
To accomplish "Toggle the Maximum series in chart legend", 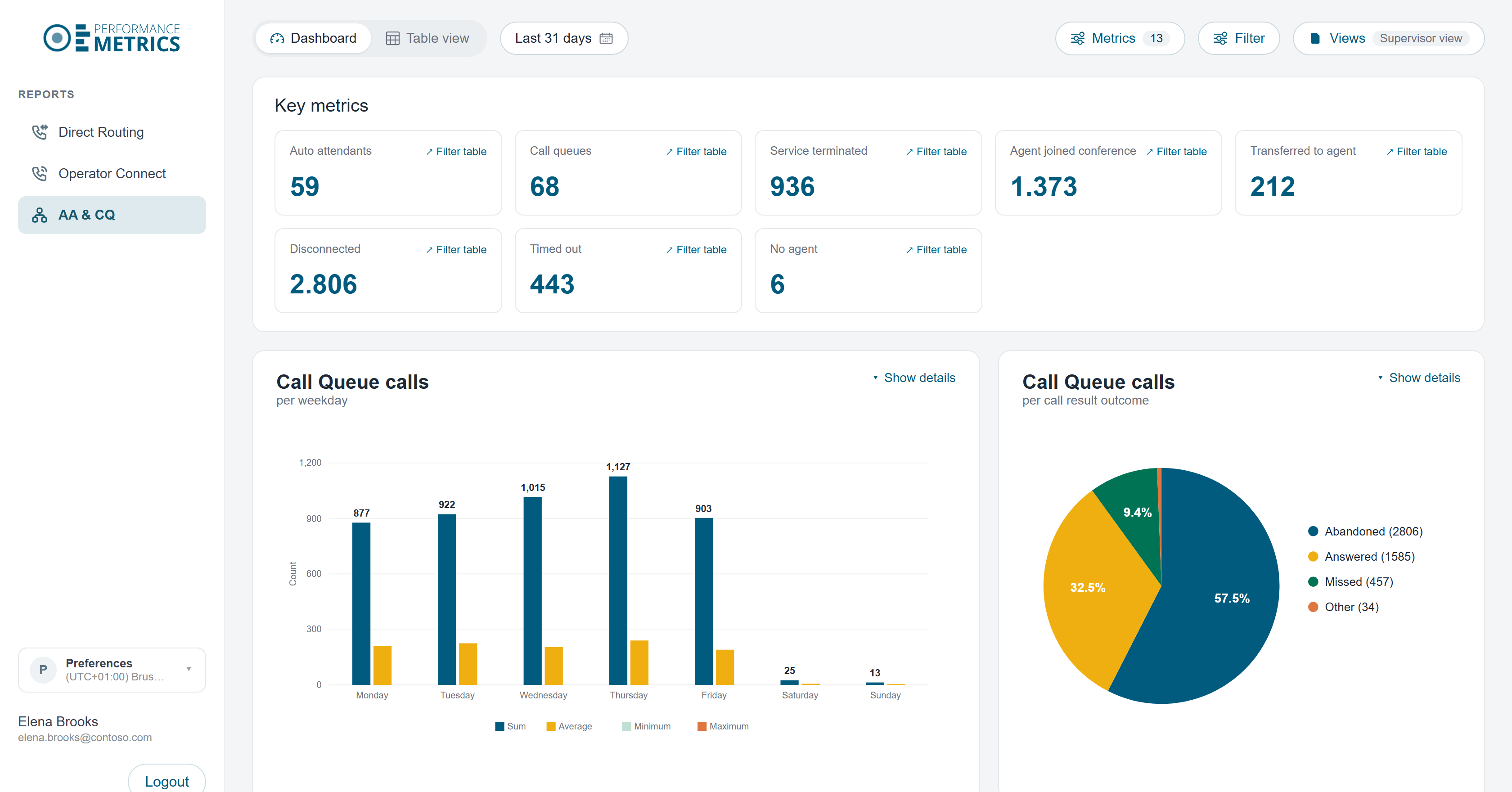I will tap(723, 727).
